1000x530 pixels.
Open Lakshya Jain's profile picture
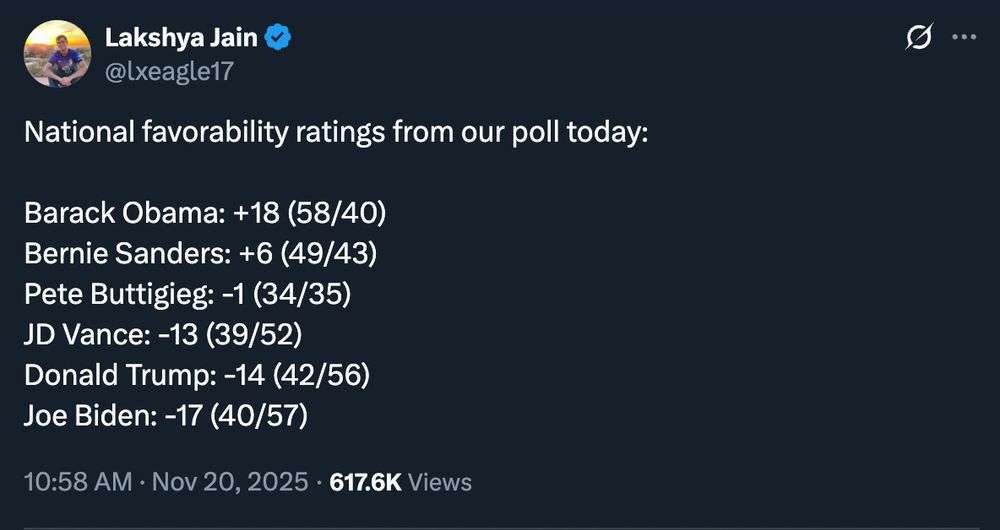coord(56,53)
